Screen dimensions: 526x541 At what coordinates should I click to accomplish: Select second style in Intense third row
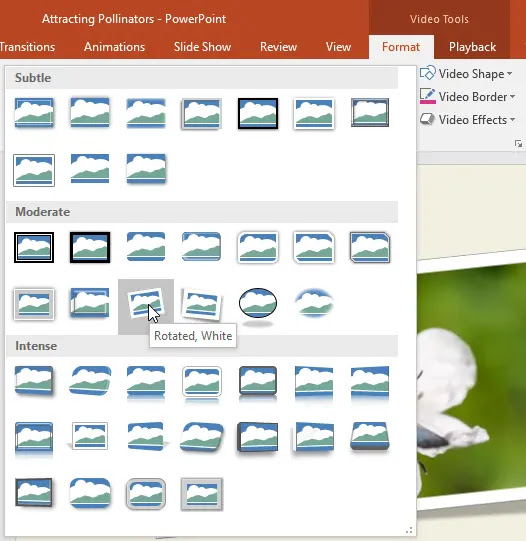click(x=90, y=493)
